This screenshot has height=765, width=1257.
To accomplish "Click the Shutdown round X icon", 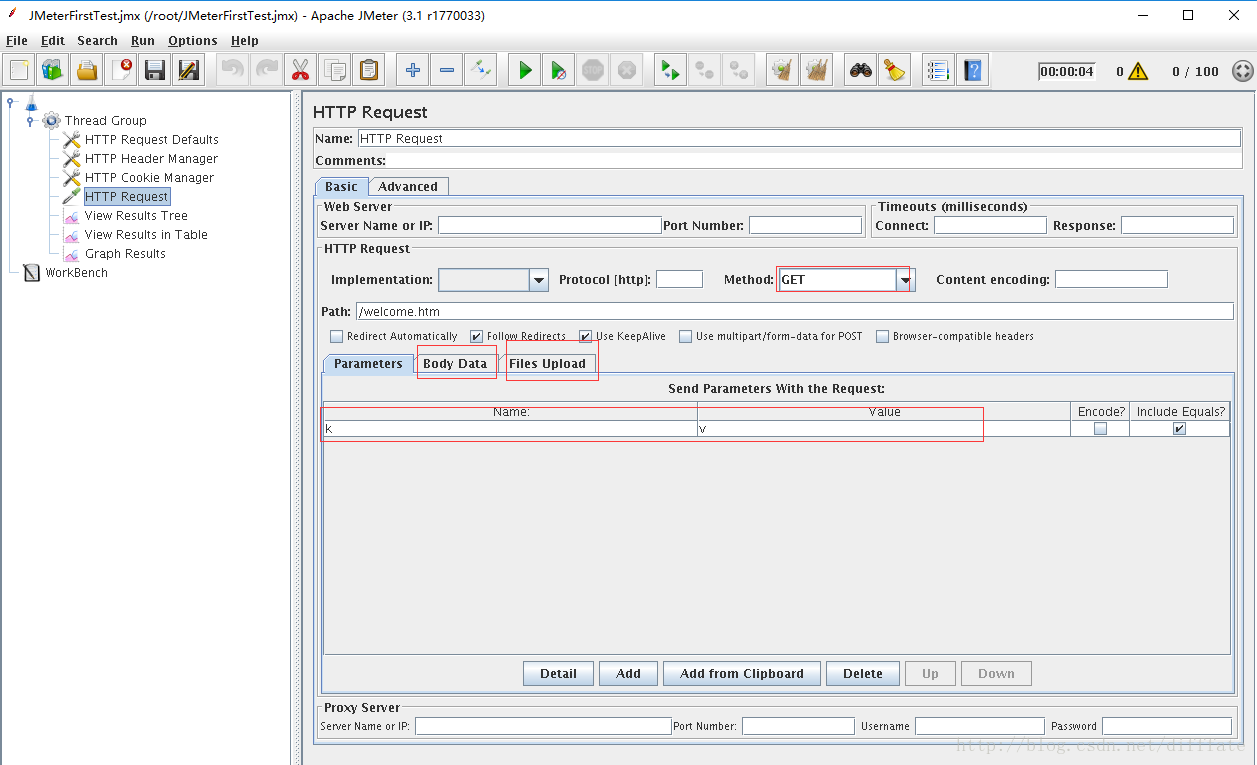I will 627,70.
